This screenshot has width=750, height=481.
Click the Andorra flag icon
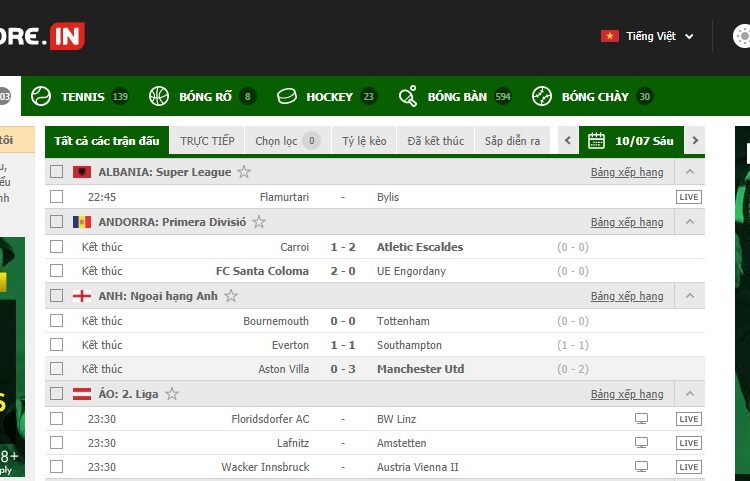point(82,222)
